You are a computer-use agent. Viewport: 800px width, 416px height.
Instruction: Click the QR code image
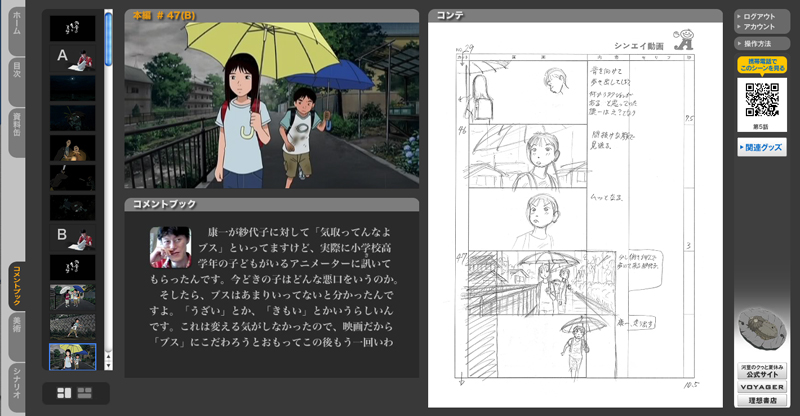pyautogui.click(x=762, y=100)
